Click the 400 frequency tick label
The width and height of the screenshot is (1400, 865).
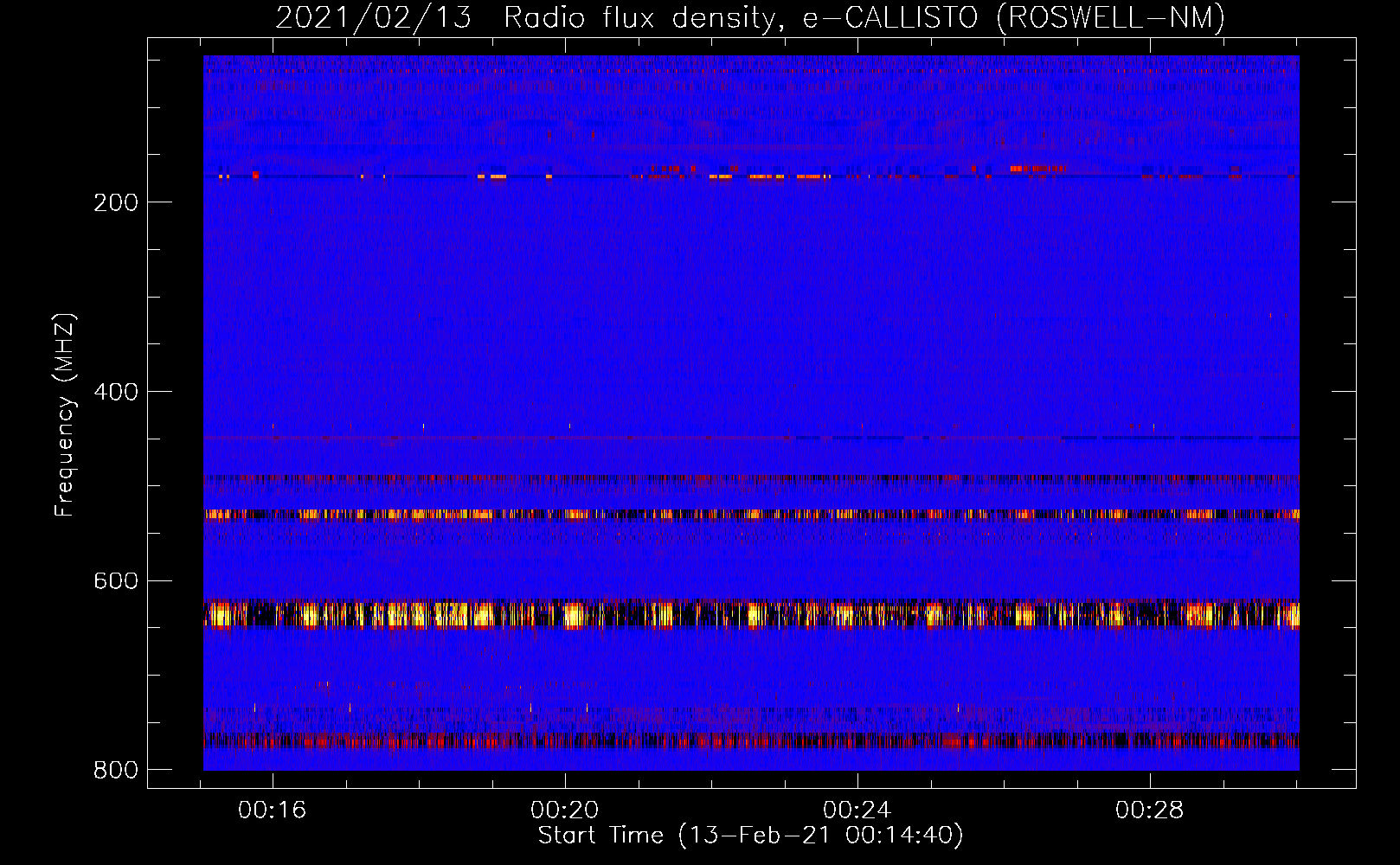[116, 392]
